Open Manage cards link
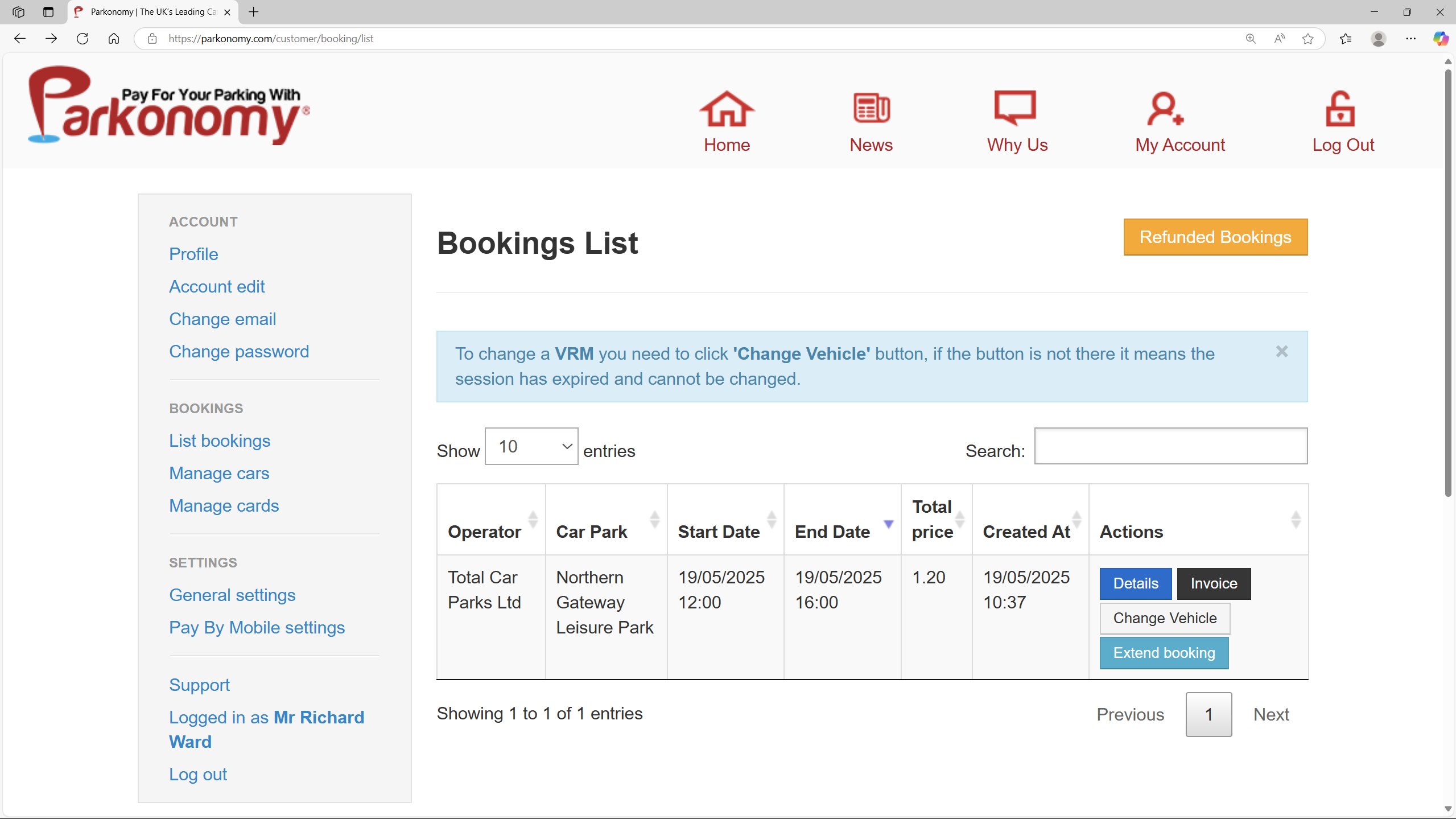1456x819 pixels. pyautogui.click(x=224, y=505)
